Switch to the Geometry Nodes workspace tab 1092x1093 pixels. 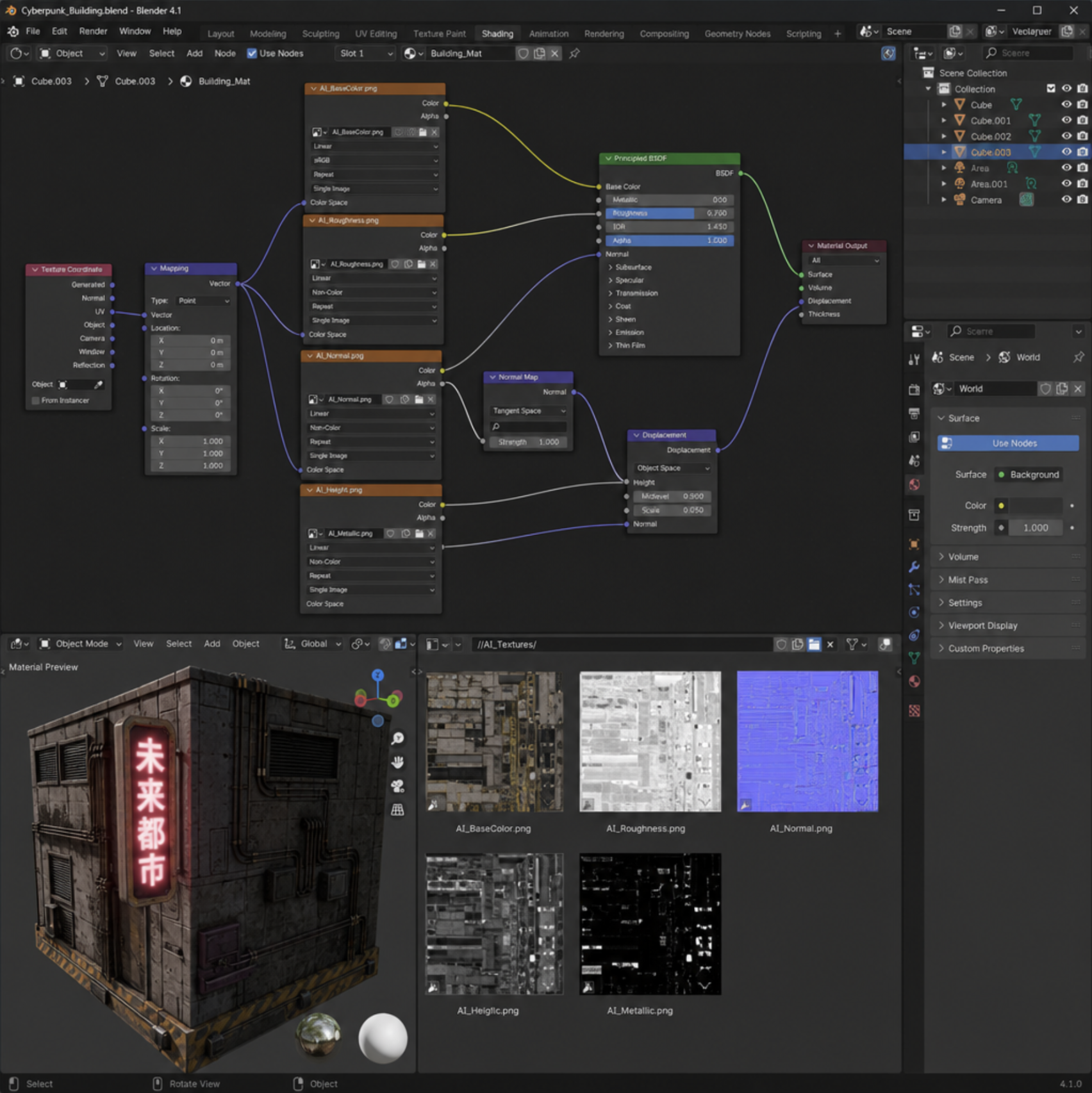[x=738, y=33]
